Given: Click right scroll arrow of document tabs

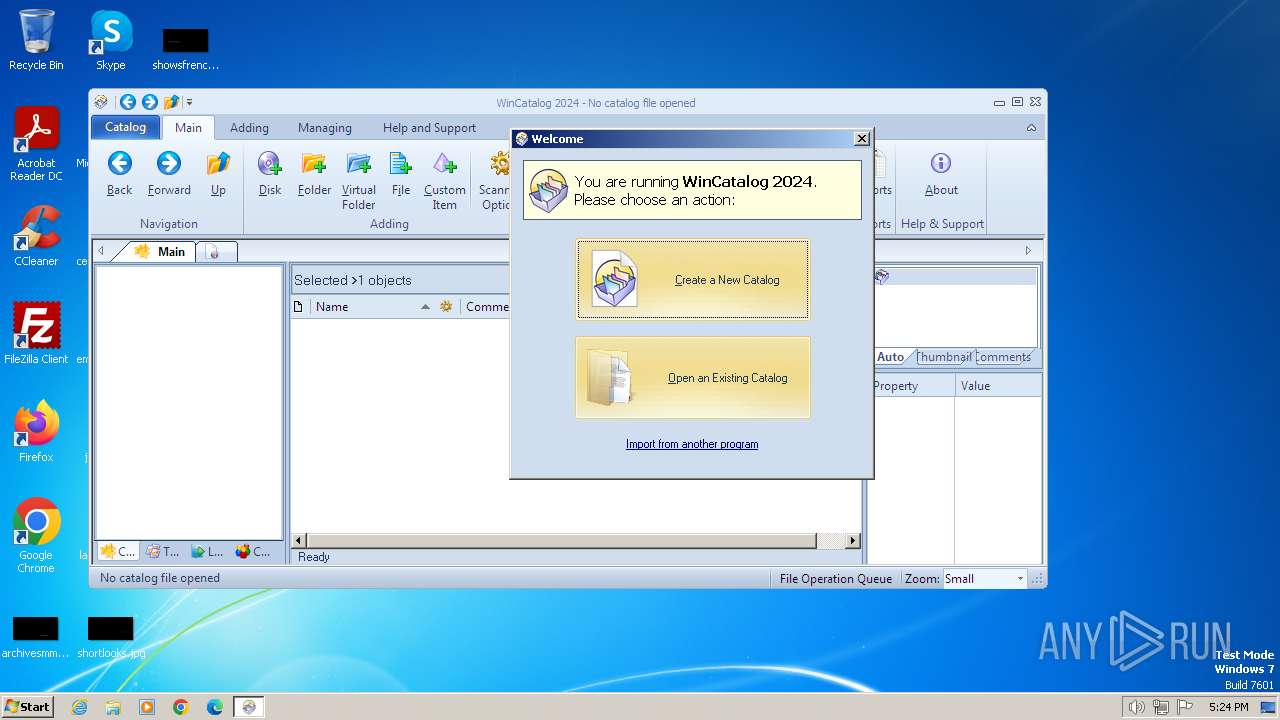Looking at the screenshot, I should (x=1028, y=251).
